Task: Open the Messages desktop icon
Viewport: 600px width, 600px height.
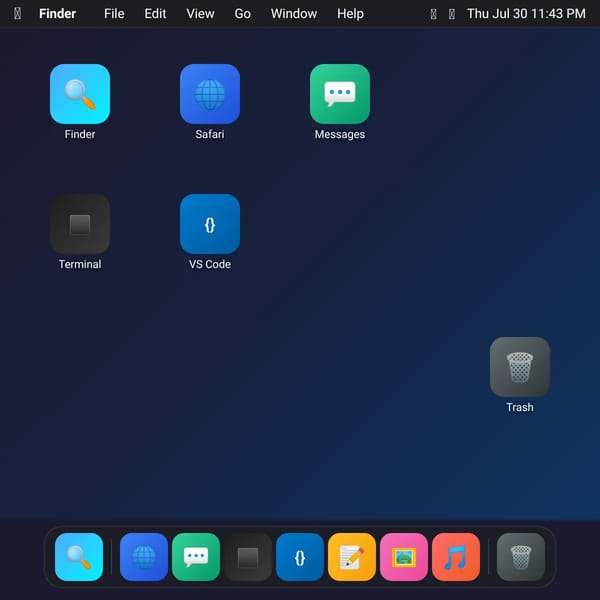Action: tap(340, 94)
